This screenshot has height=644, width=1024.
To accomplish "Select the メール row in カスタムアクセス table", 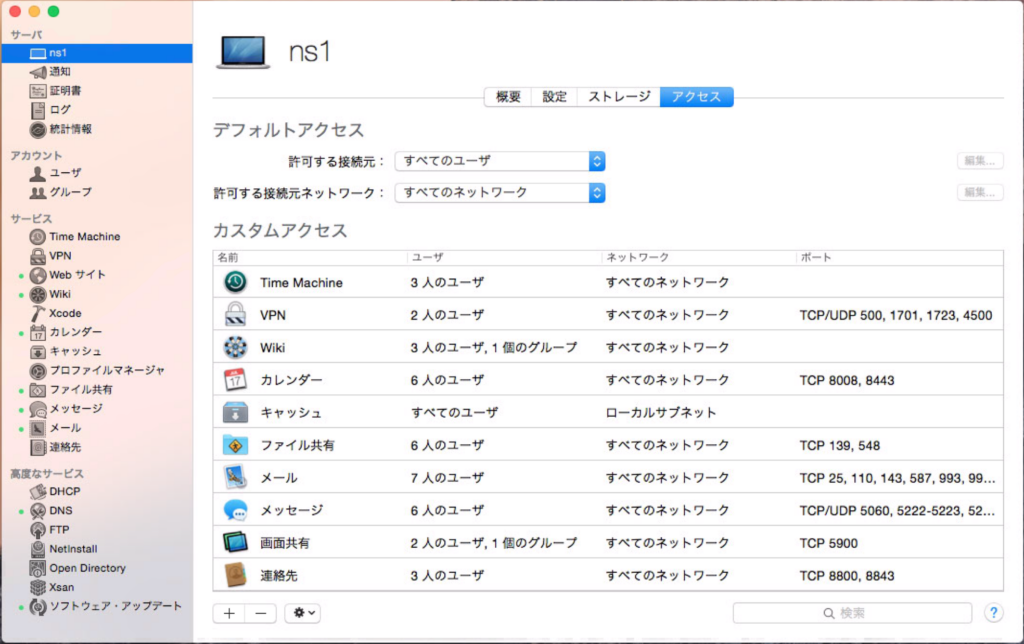I will tap(608, 478).
